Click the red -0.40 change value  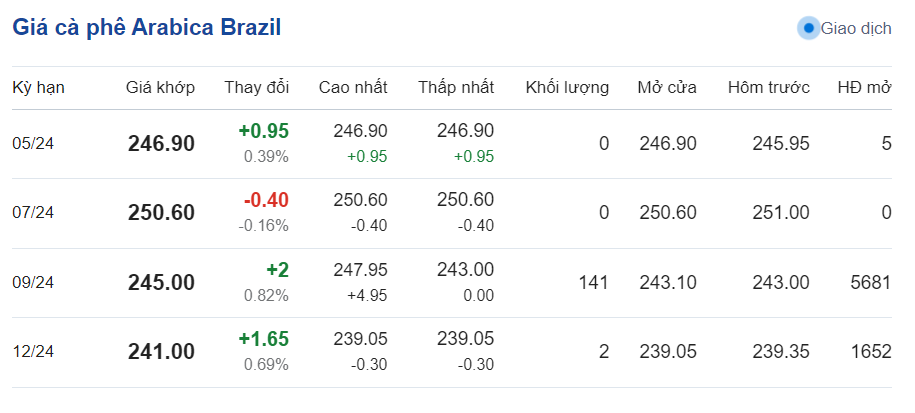coord(266,200)
